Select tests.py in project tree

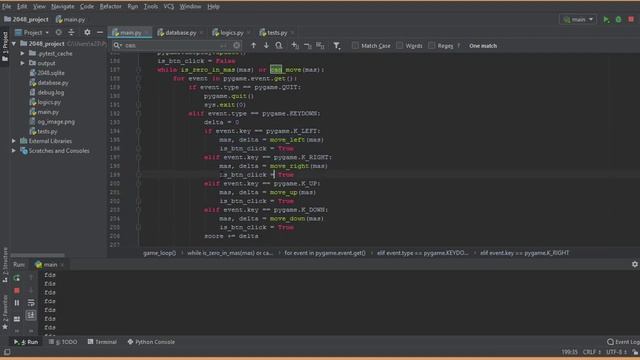coord(43,131)
